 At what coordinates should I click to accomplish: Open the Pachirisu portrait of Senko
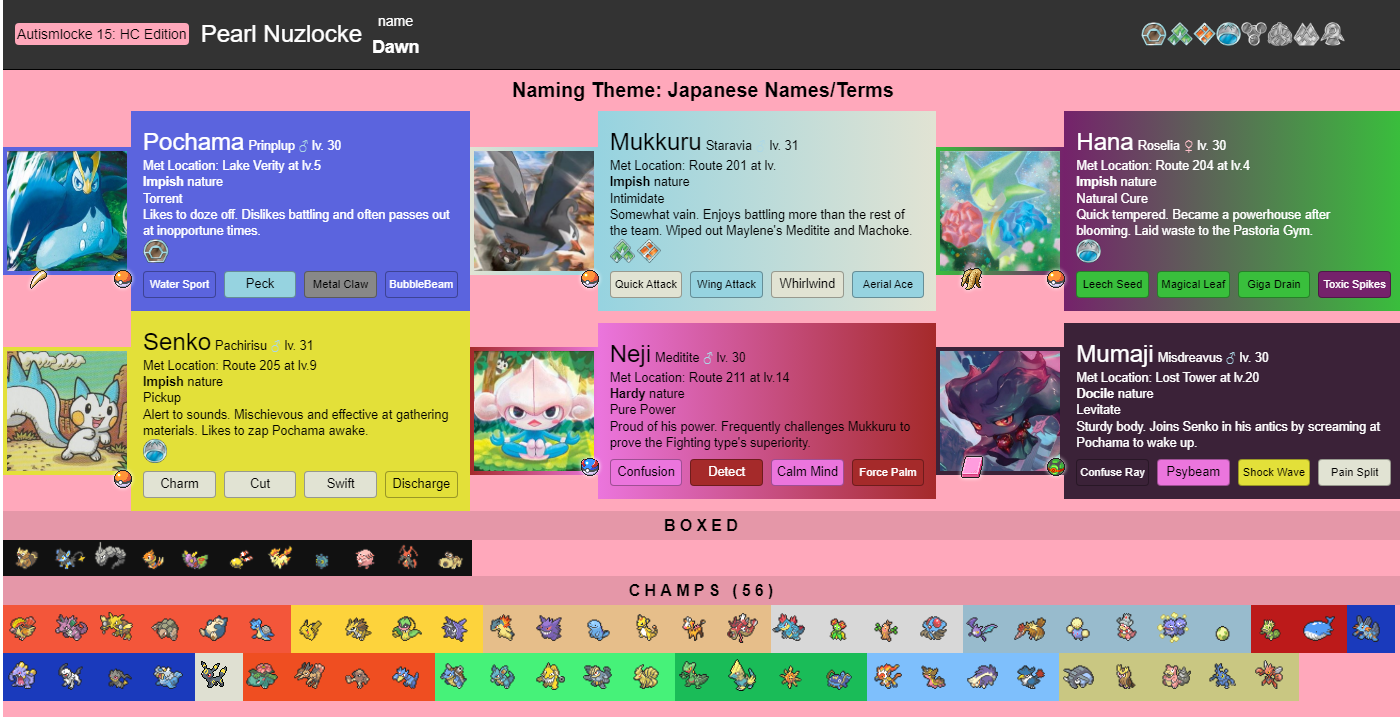(x=66, y=411)
